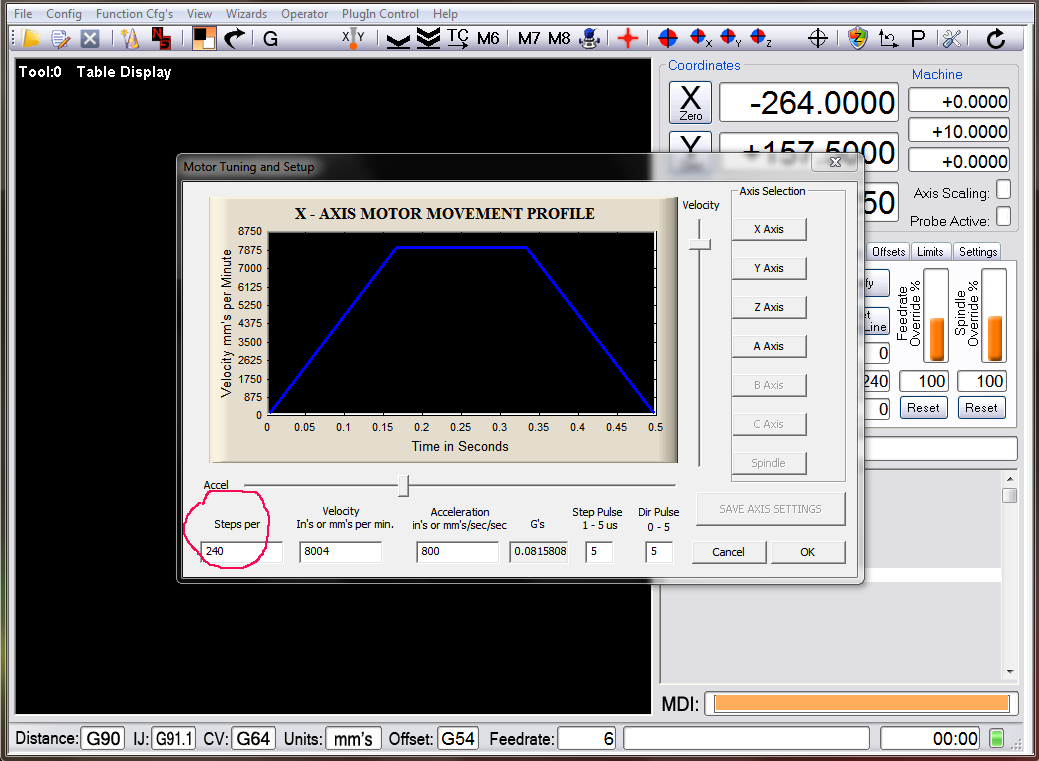Screen dimensions: 1039x761
Task: Open the Config menu
Action: (x=64, y=14)
